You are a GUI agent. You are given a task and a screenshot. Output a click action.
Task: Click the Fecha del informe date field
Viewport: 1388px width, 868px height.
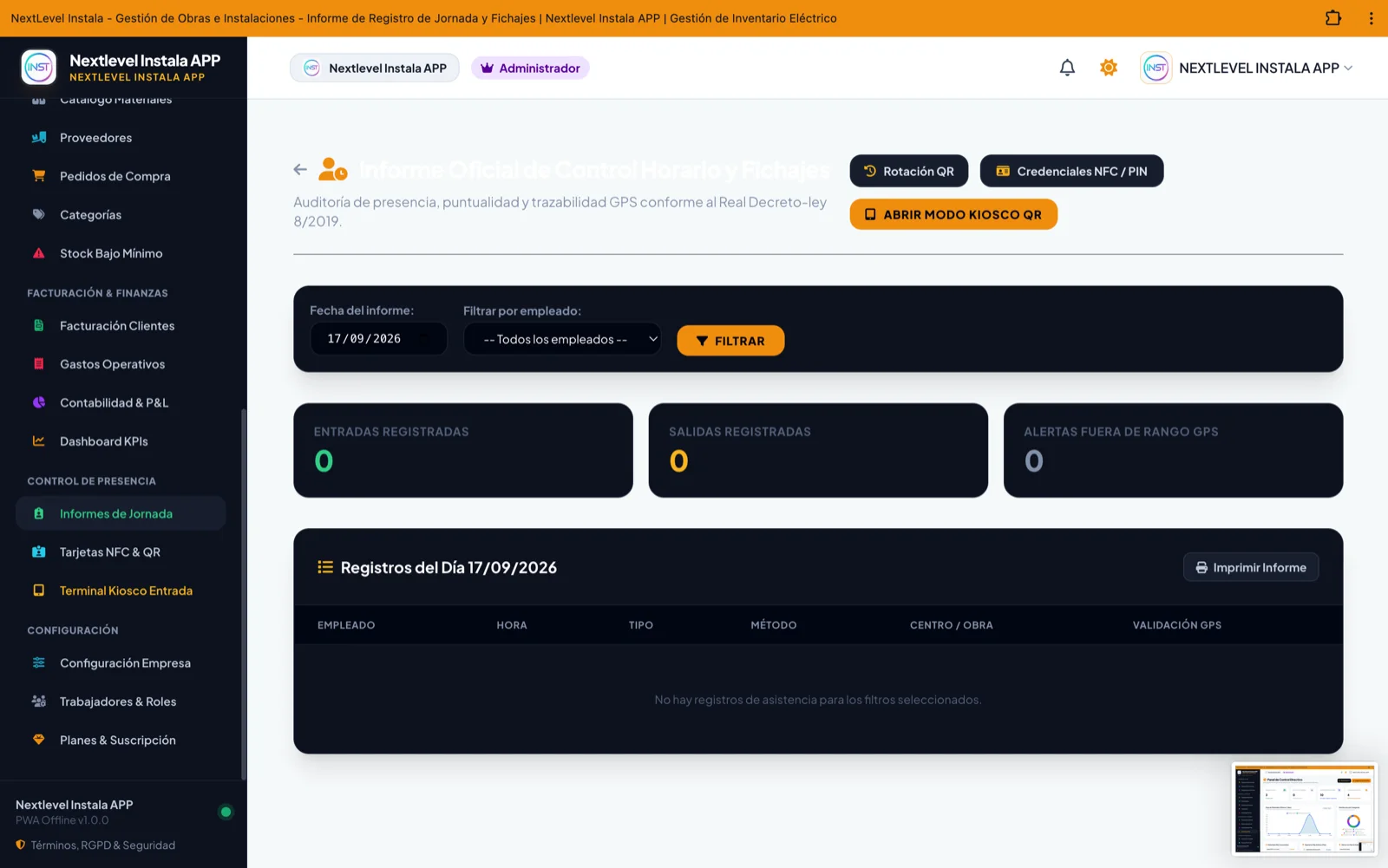(378, 339)
